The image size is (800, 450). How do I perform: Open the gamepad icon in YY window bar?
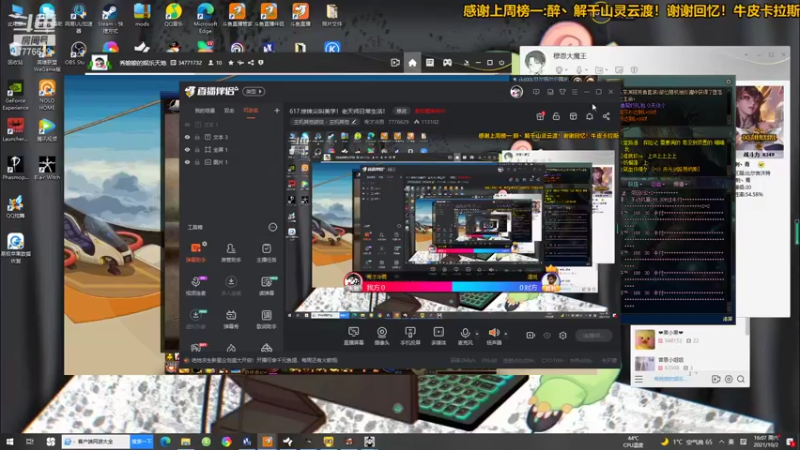coord(447,63)
